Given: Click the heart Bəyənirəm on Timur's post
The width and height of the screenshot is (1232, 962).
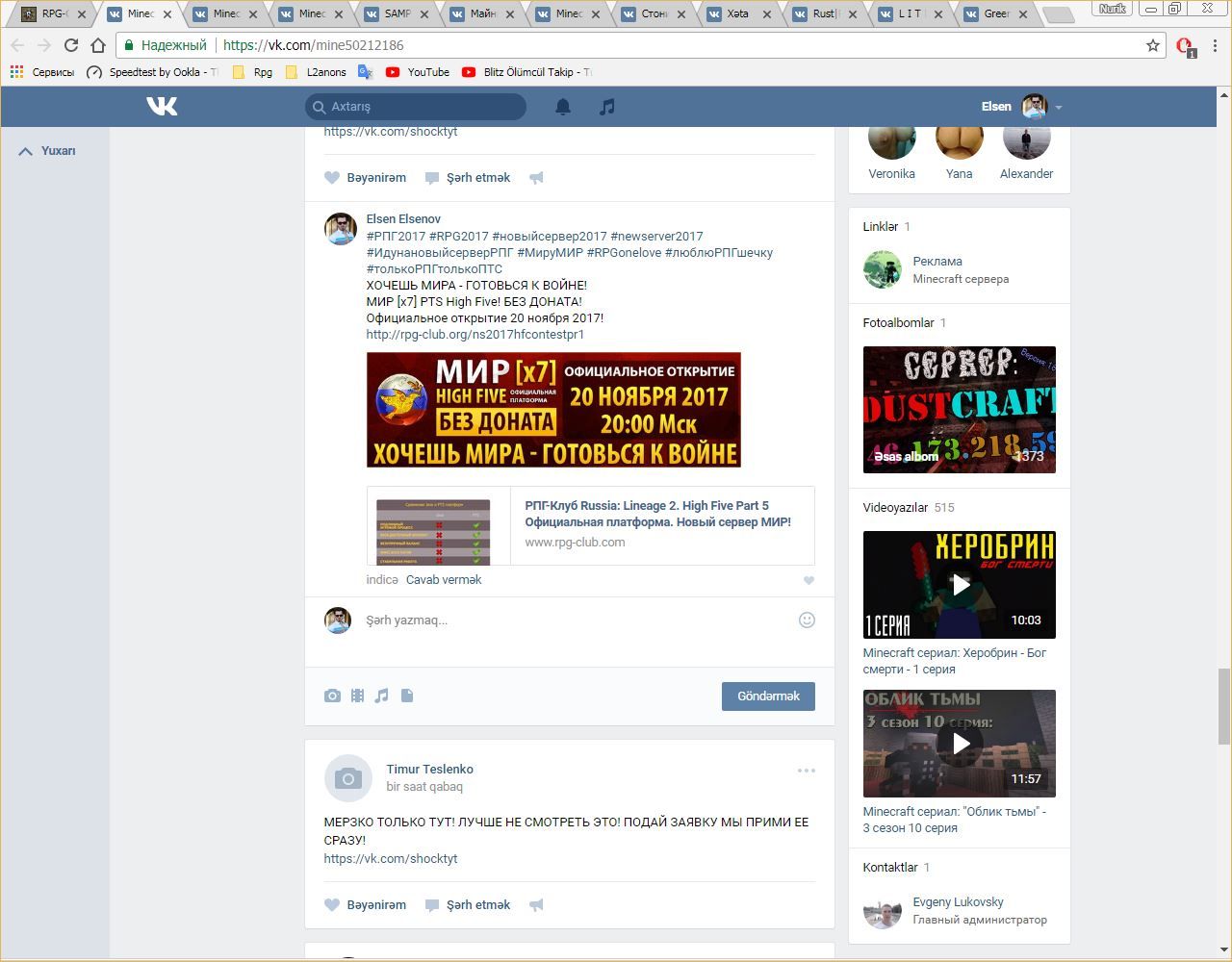Looking at the screenshot, I should pos(365,904).
